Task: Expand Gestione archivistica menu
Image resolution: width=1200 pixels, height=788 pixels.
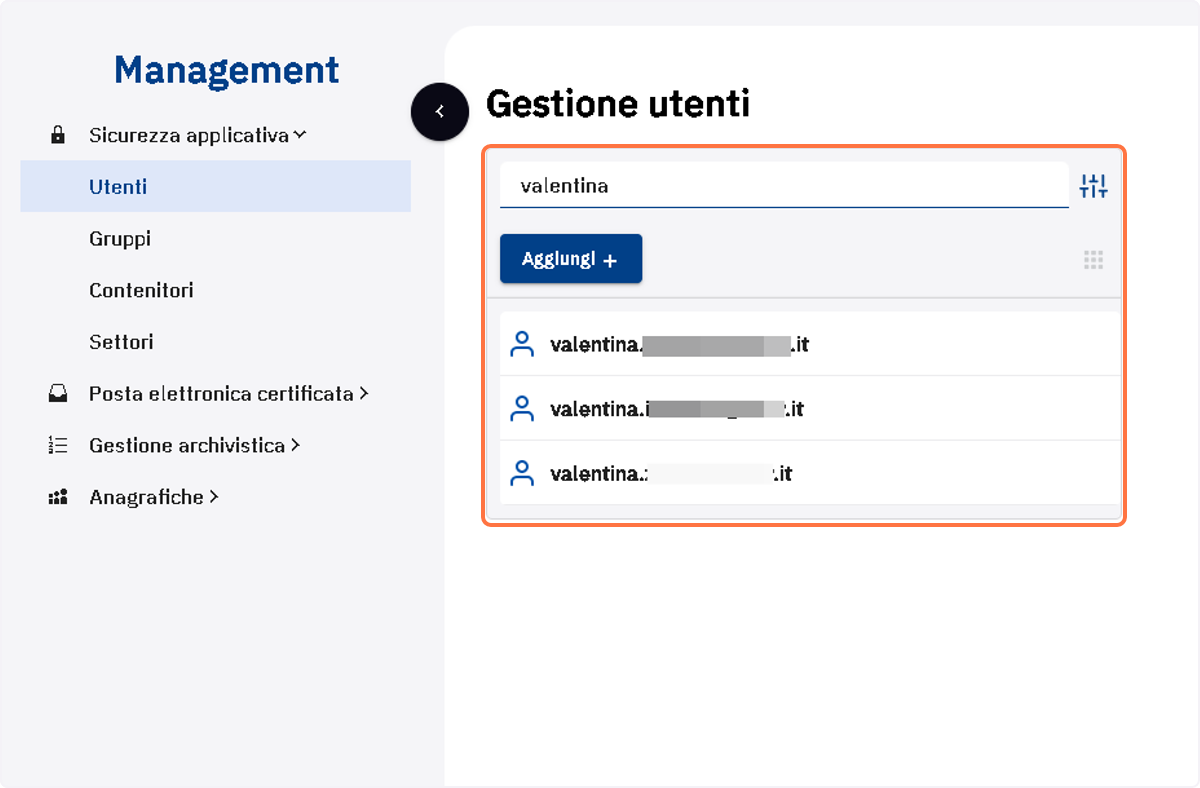Action: pos(195,446)
